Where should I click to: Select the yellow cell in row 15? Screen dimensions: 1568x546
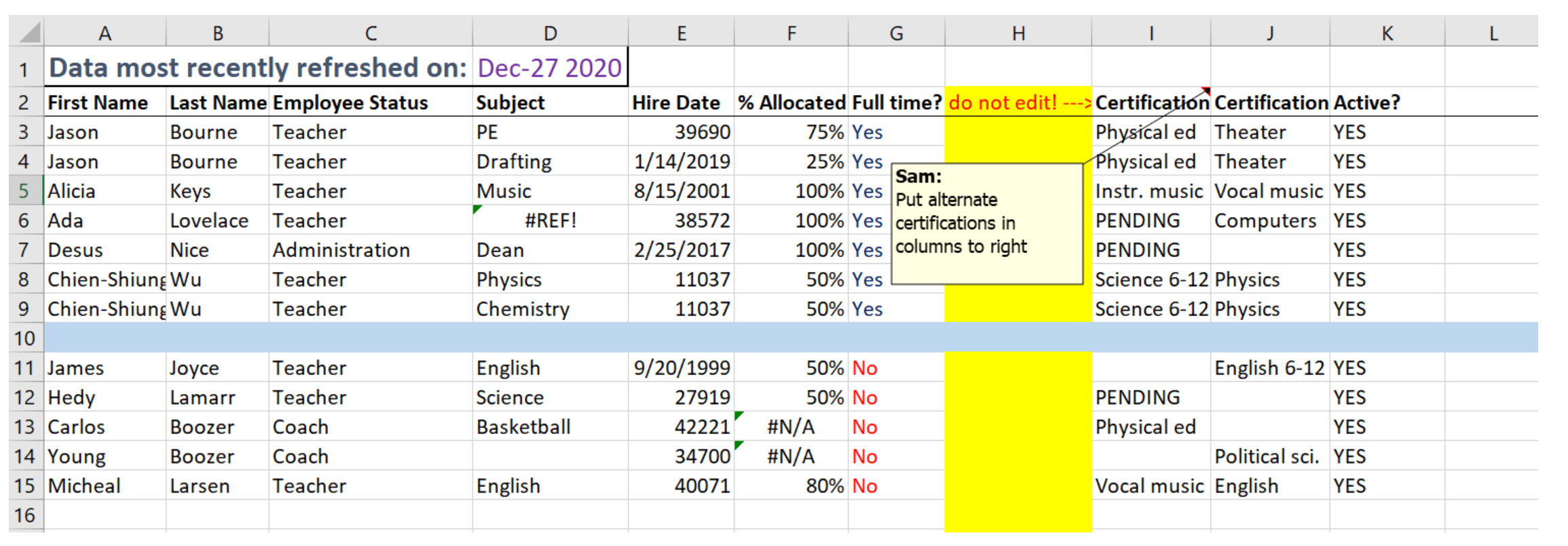coord(1018,486)
